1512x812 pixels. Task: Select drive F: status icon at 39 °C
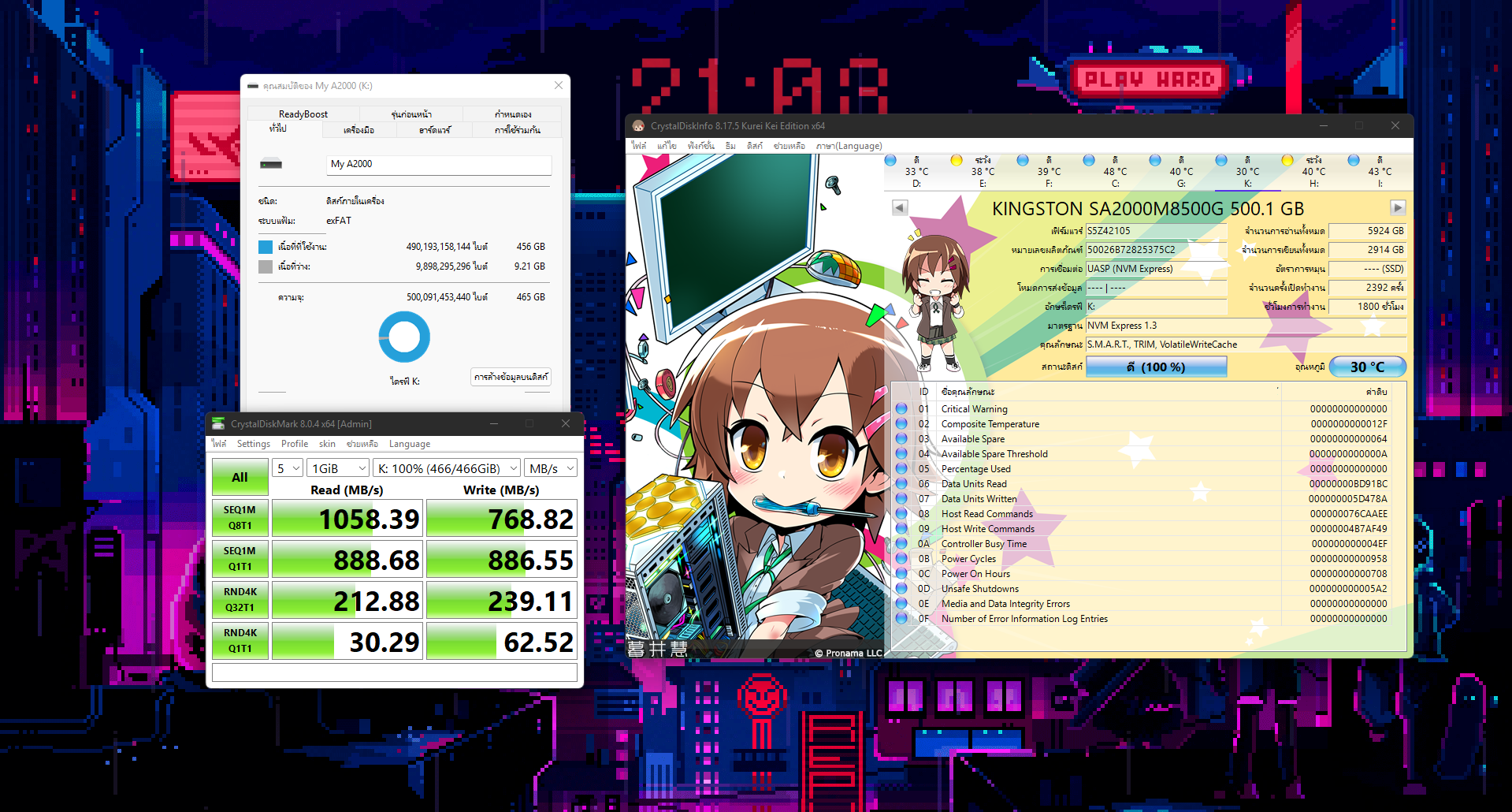coord(1023,161)
